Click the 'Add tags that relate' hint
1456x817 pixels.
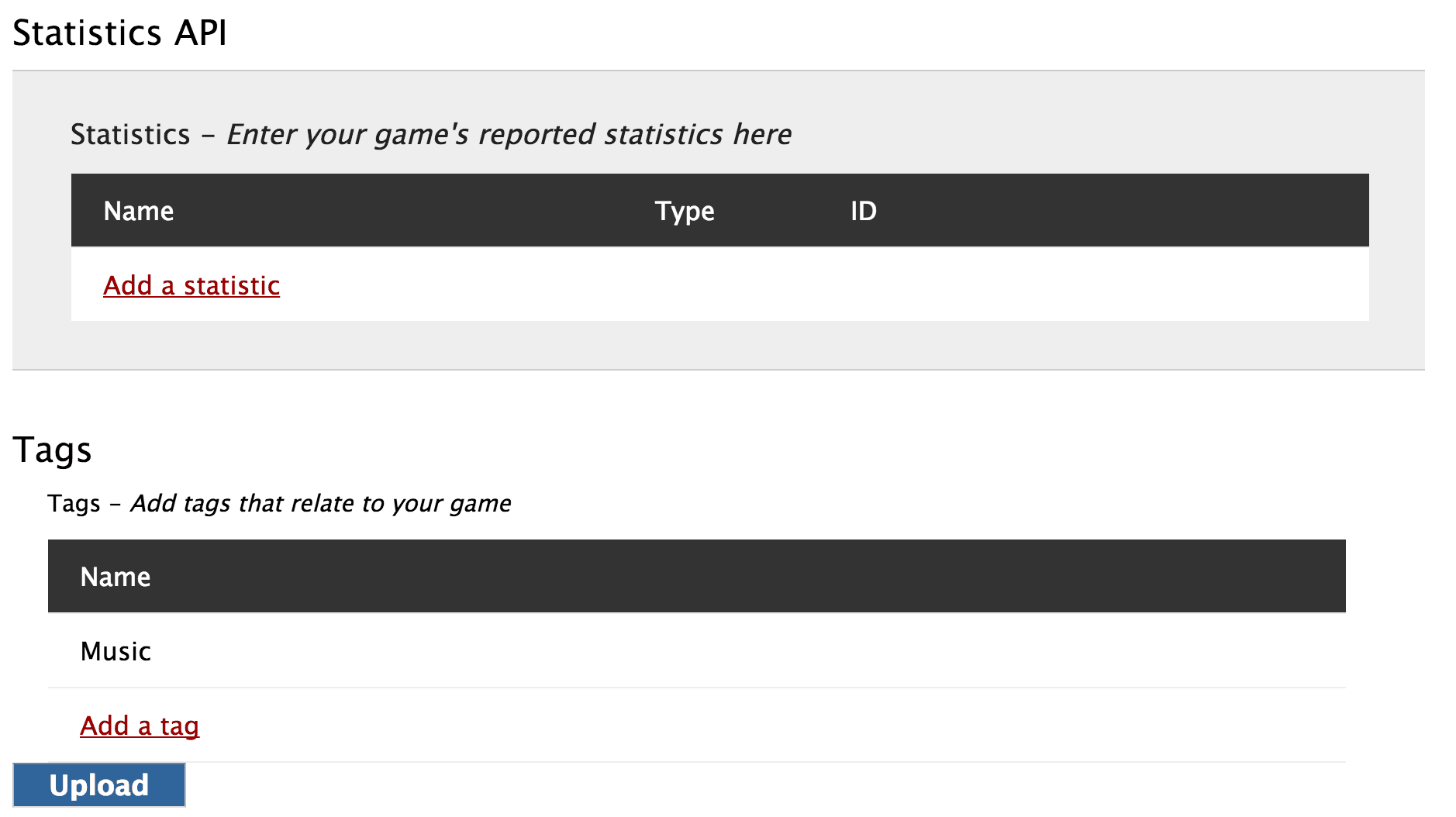pyautogui.click(x=320, y=503)
